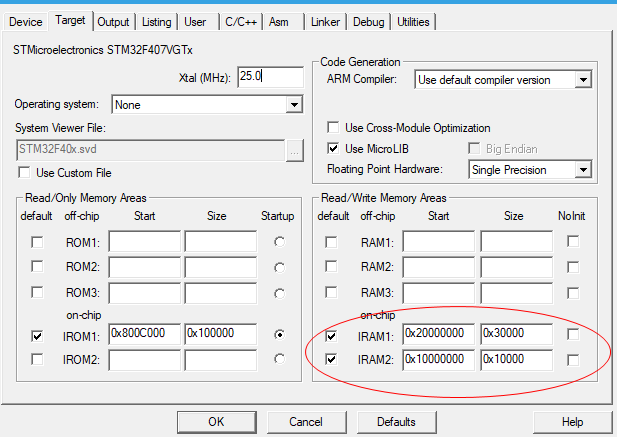
Task: Click the Help button
Action: pyautogui.click(x=573, y=422)
